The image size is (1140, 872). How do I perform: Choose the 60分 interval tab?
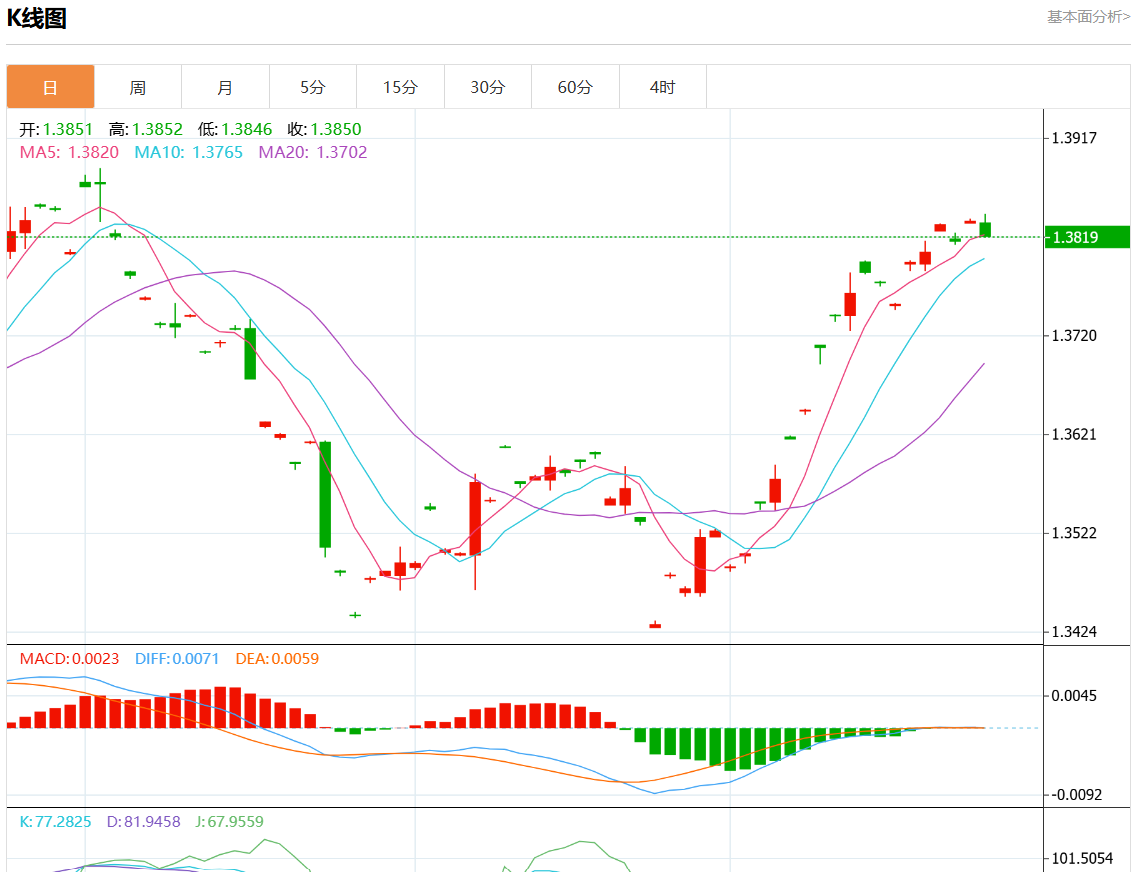click(575, 87)
